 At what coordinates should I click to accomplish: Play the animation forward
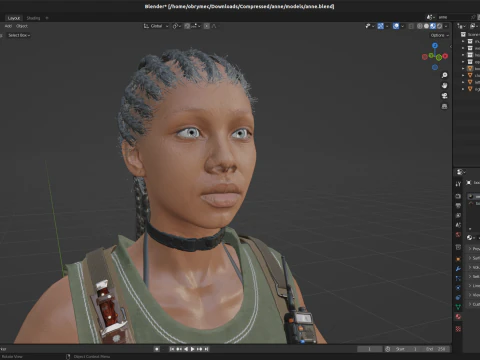(x=192, y=349)
